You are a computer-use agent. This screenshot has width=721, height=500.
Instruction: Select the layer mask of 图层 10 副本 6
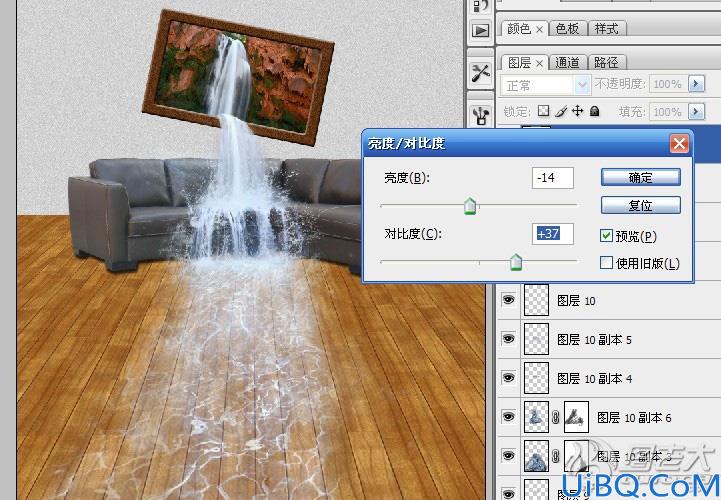[576, 417]
